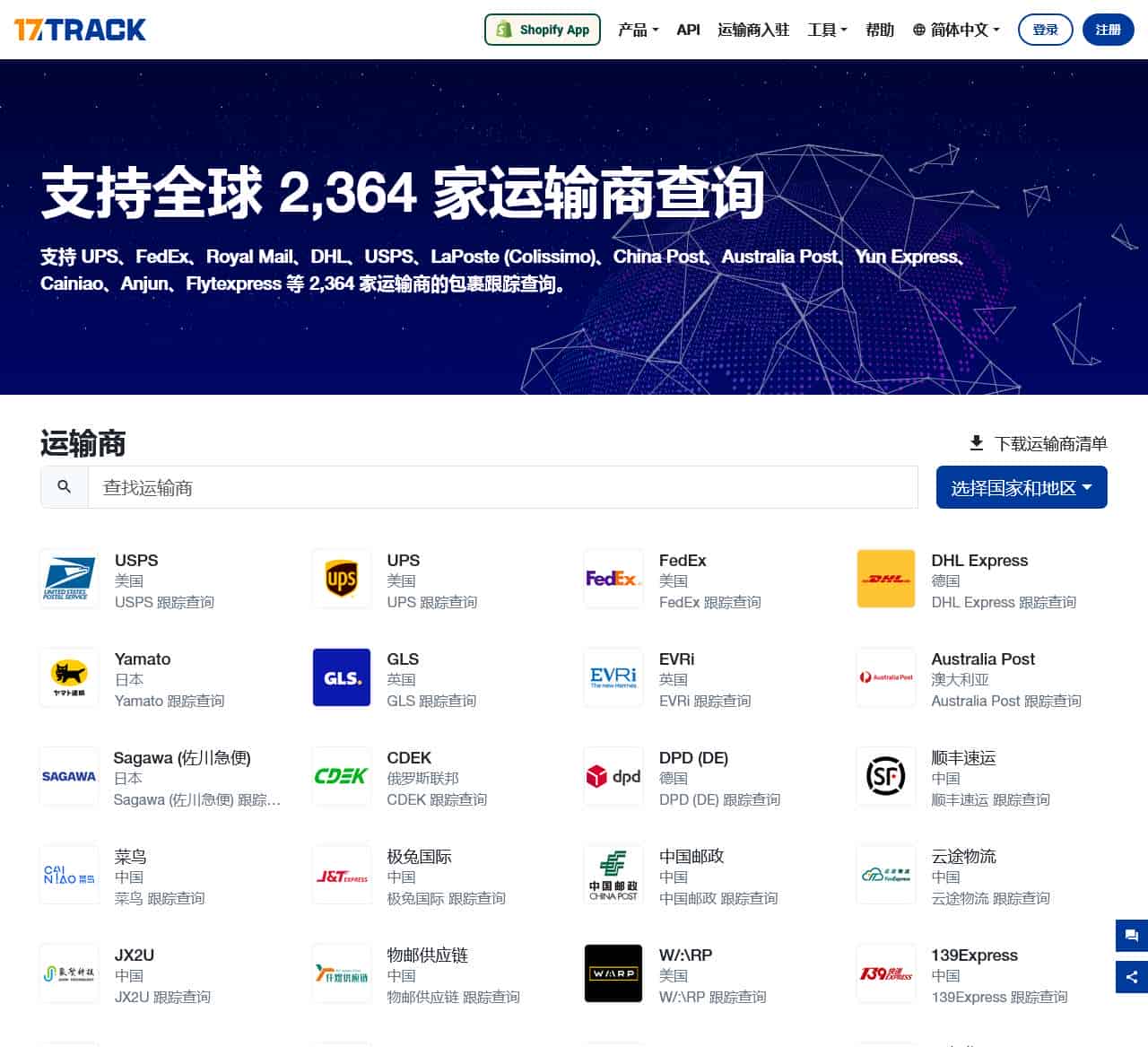Open 顺丰速运 跟踪查询 link
Screen dimensions: 1148x1047
click(990, 799)
